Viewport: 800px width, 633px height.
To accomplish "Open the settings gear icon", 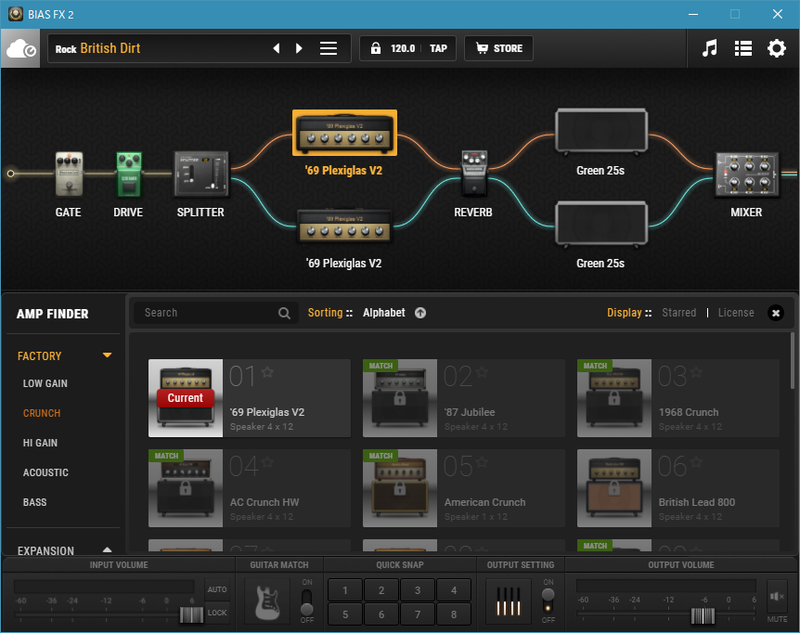I will pyautogui.click(x=777, y=48).
